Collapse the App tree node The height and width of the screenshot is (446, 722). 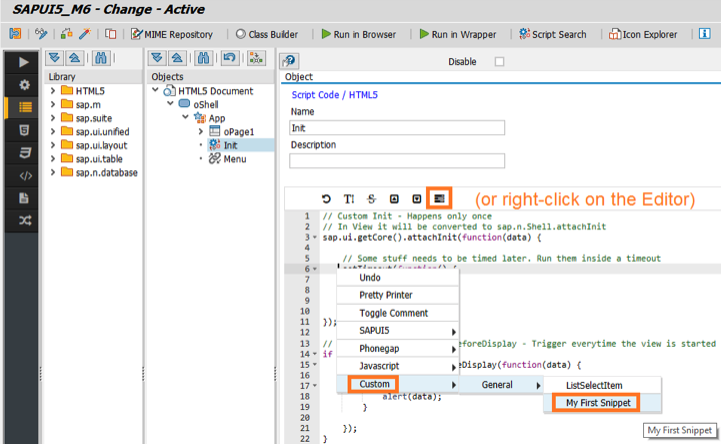[186, 117]
